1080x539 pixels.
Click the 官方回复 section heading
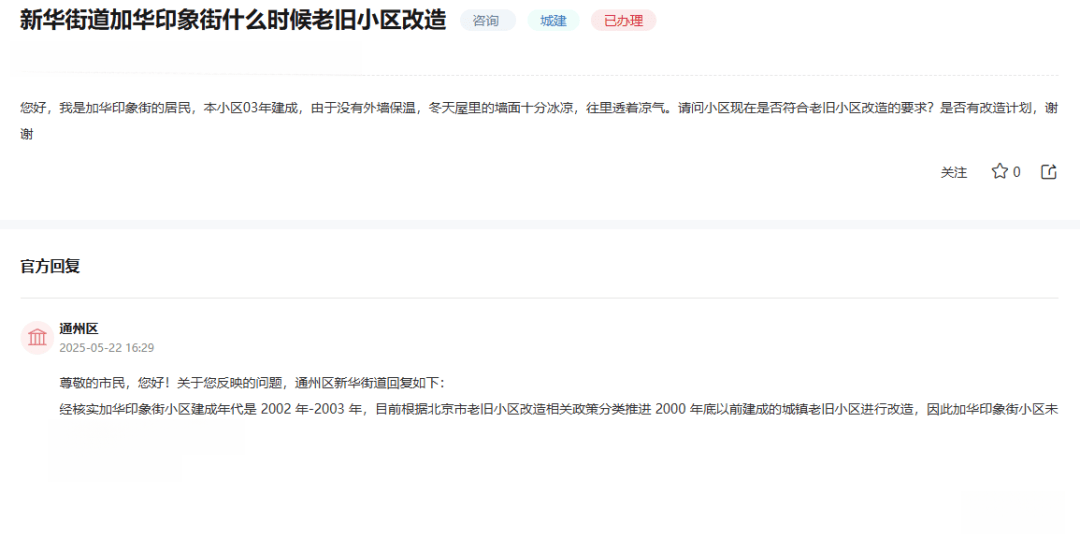50,266
